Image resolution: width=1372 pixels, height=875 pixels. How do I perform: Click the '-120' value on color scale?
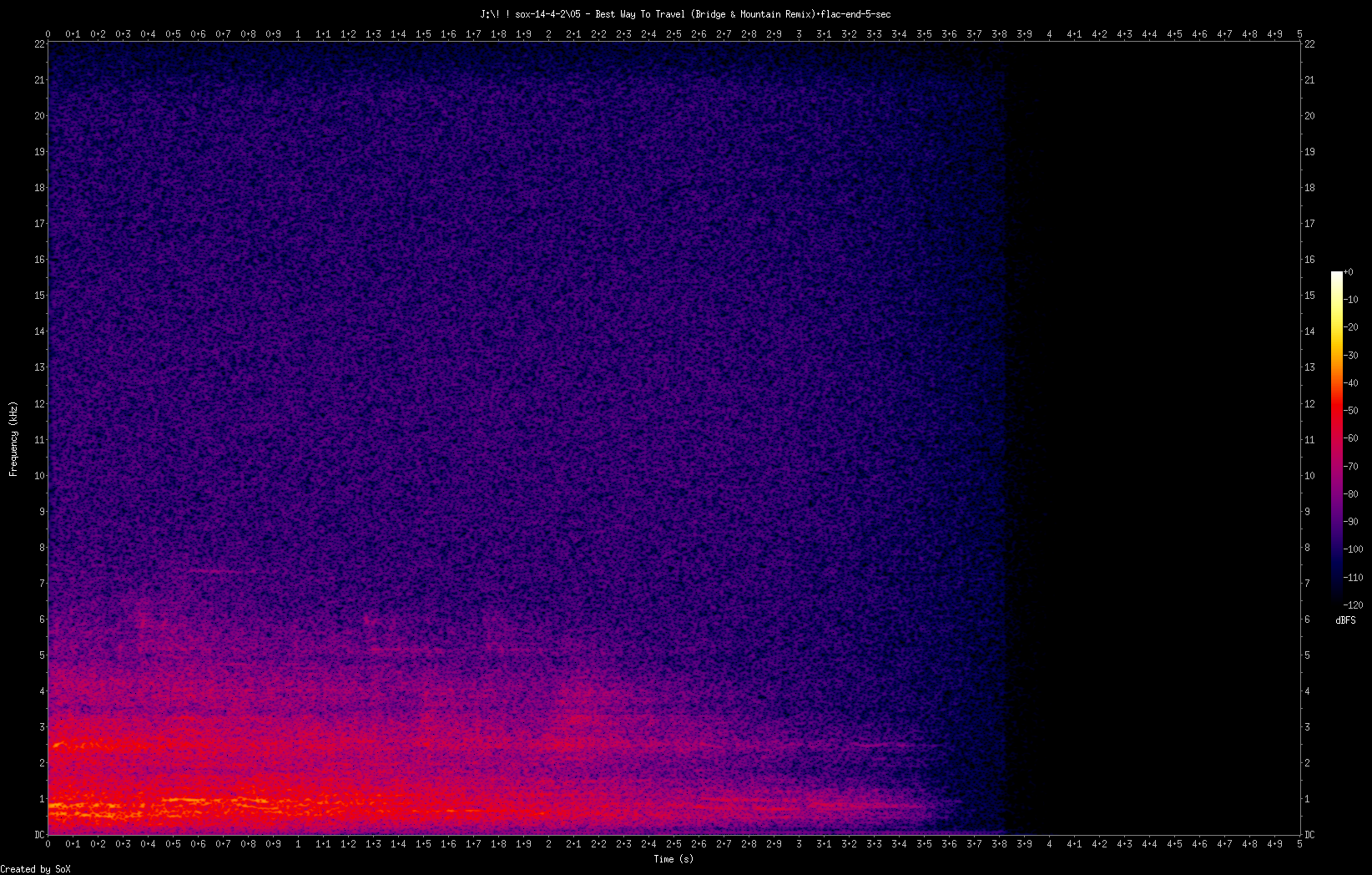pyautogui.click(x=1354, y=604)
